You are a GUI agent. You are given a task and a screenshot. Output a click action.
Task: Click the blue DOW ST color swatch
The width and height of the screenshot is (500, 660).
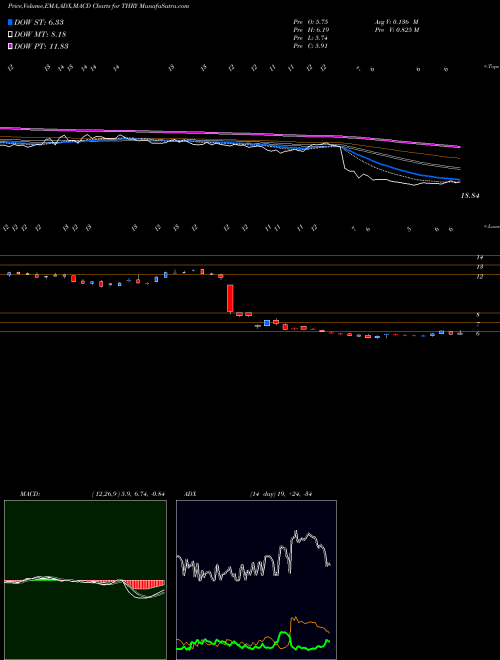click(x=10, y=22)
